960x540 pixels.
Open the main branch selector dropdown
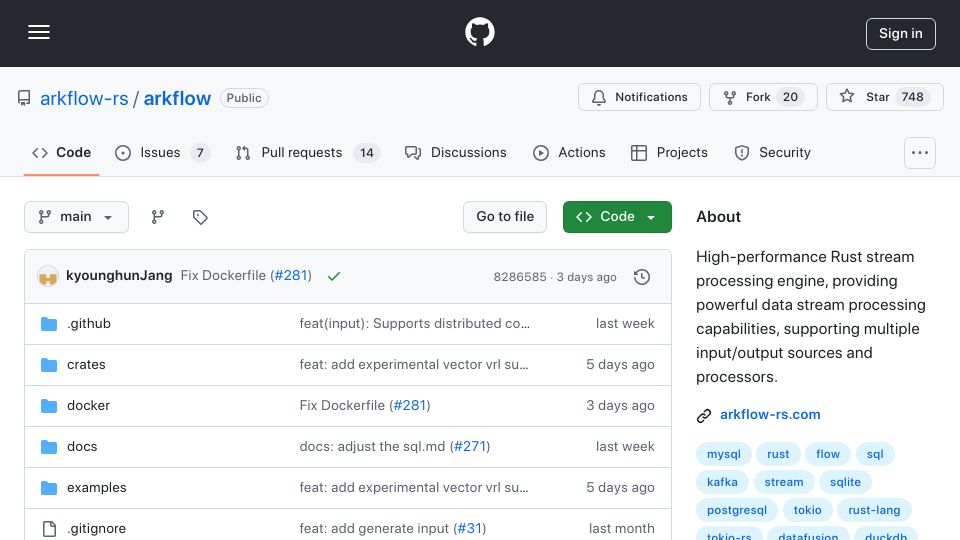click(x=77, y=217)
